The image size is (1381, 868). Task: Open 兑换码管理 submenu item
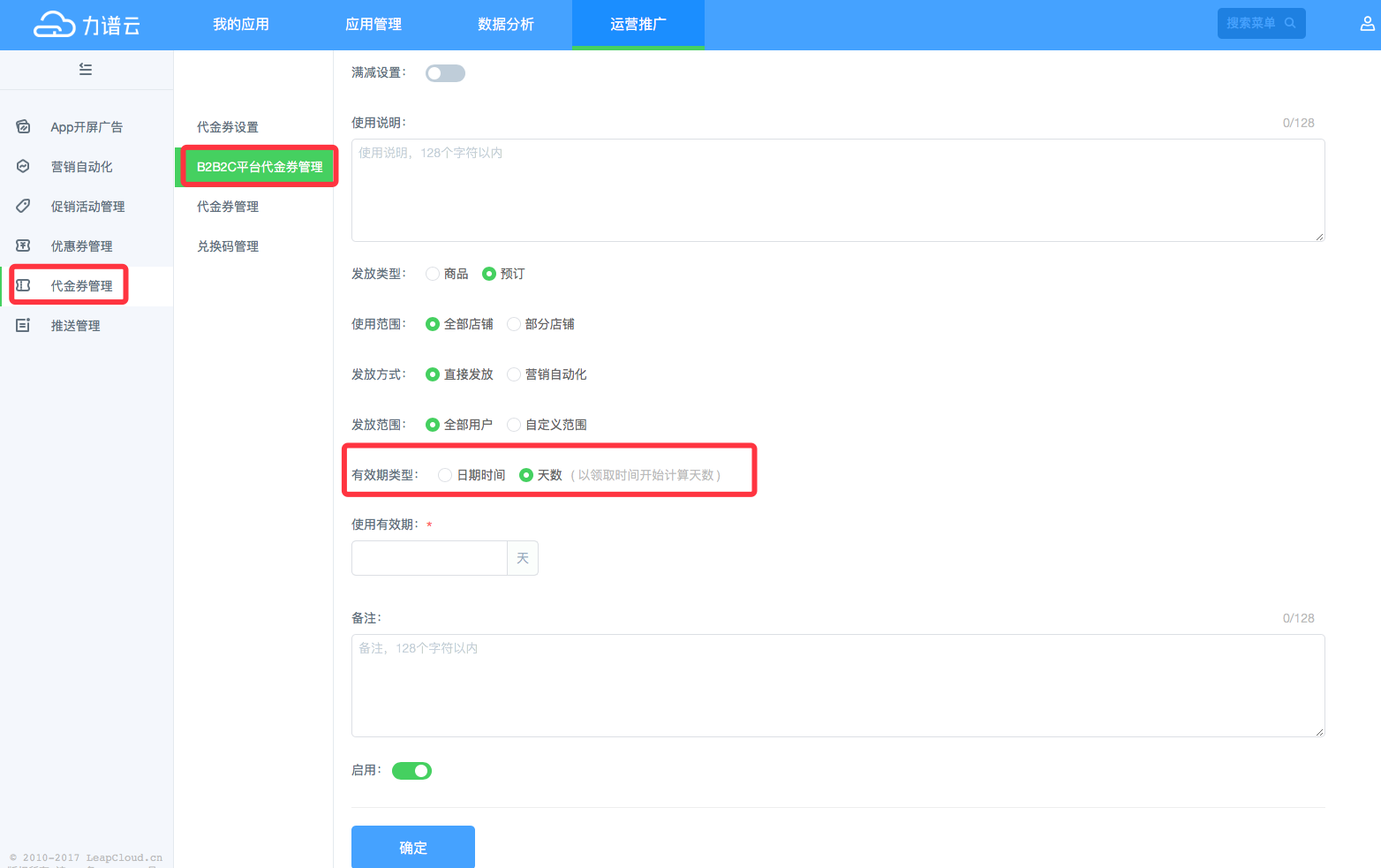(x=228, y=246)
